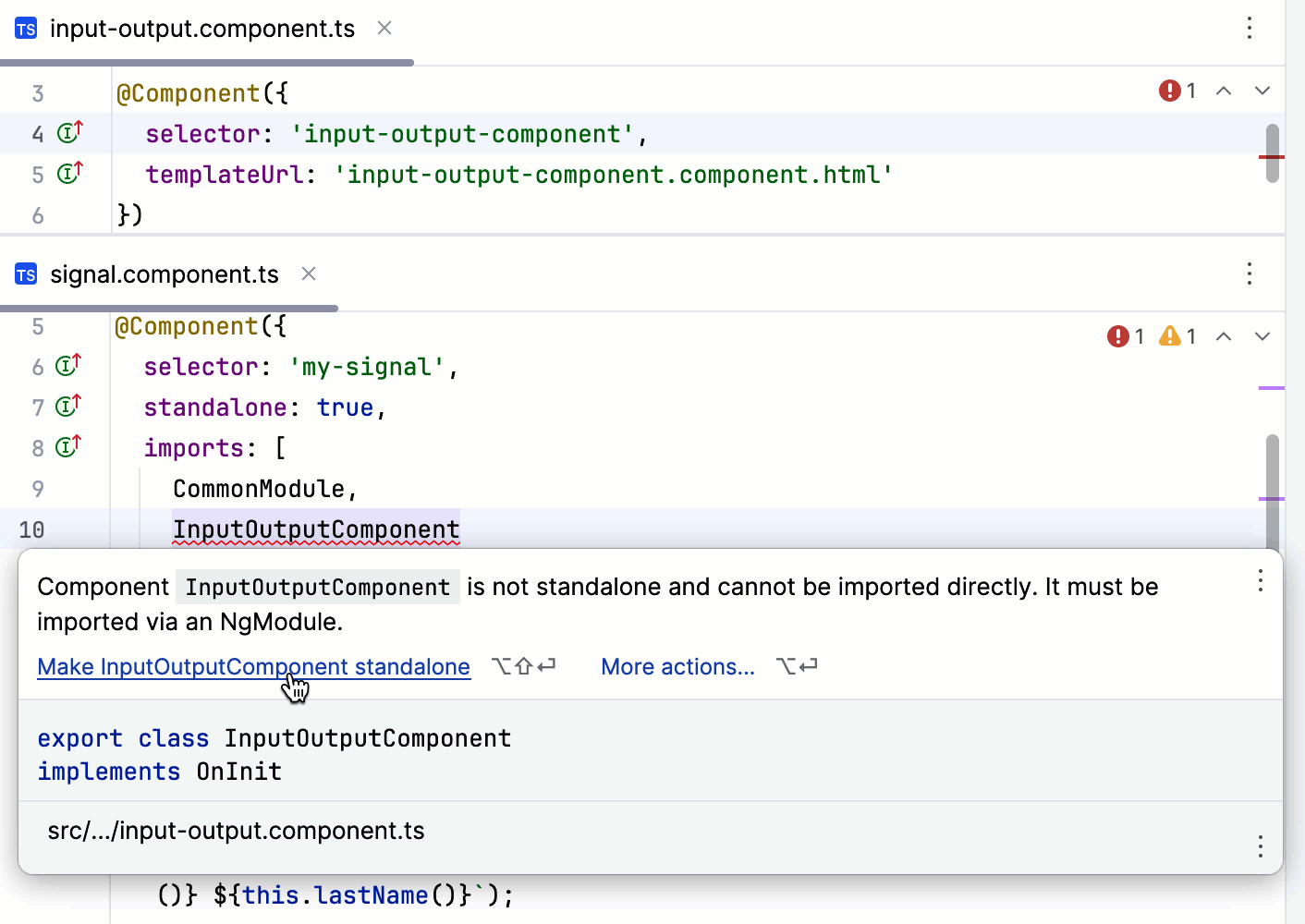Close the input-output.component.ts tab

tap(384, 29)
